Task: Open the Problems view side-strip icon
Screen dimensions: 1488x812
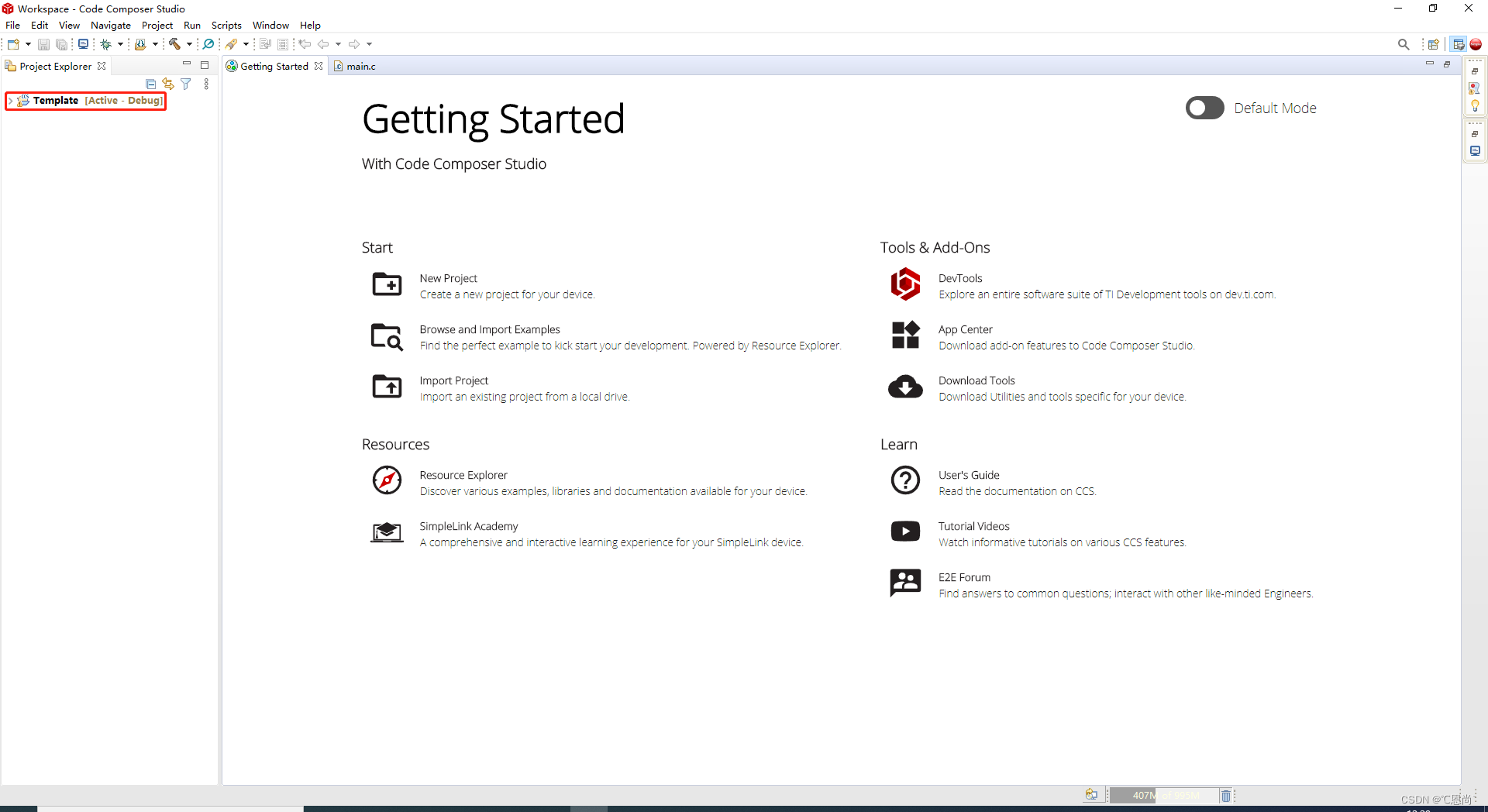Action: pos(1475,88)
